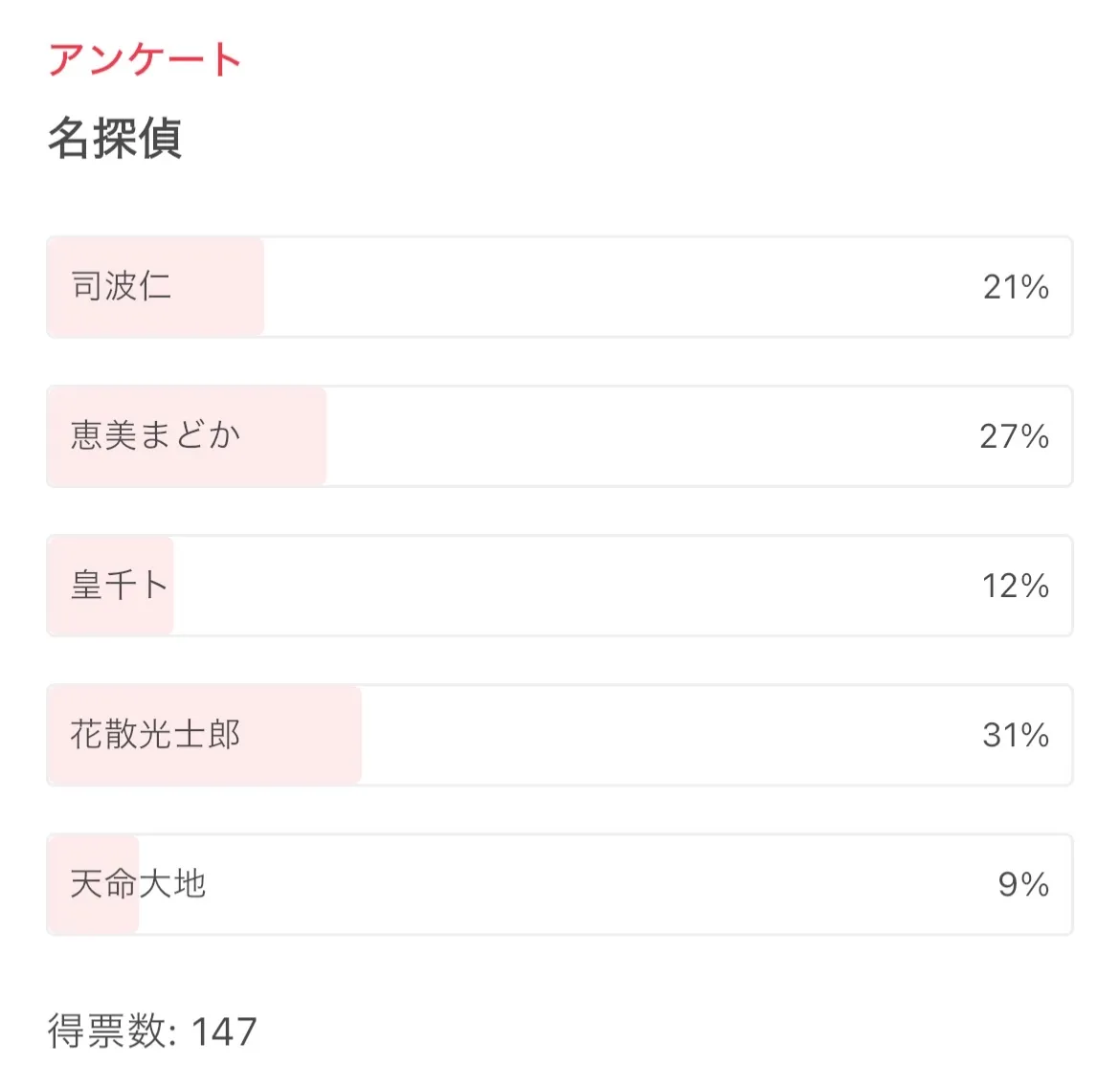
Task: Click empty middle area of 皇千ト row
Action: (574, 586)
